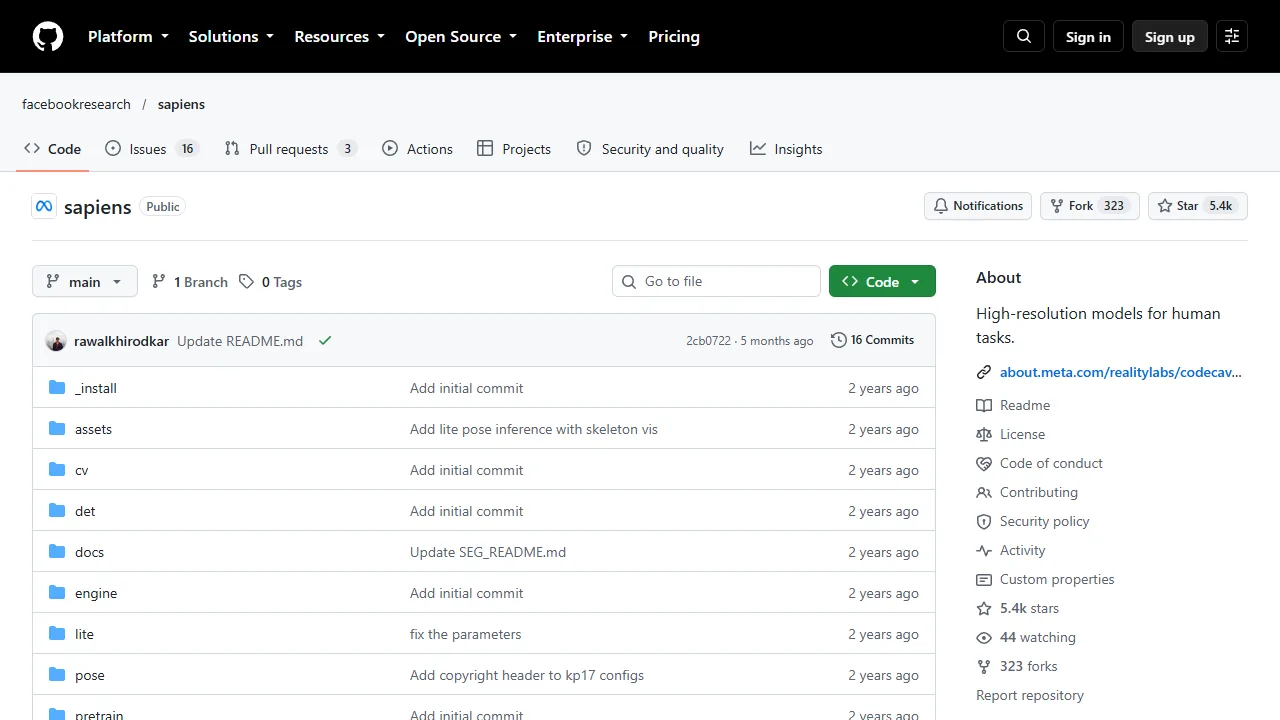This screenshot has height=720, width=1280.
Task: Open the docs folder icon
Action: pyautogui.click(x=57, y=552)
